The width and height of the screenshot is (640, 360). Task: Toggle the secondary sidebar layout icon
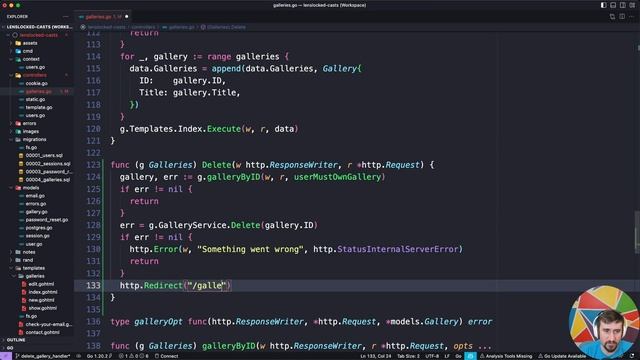(x=622, y=5)
